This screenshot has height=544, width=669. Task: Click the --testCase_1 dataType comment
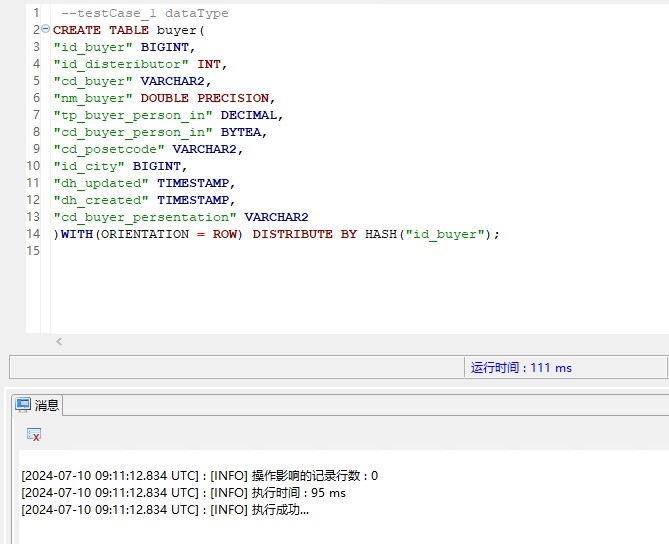(145, 13)
